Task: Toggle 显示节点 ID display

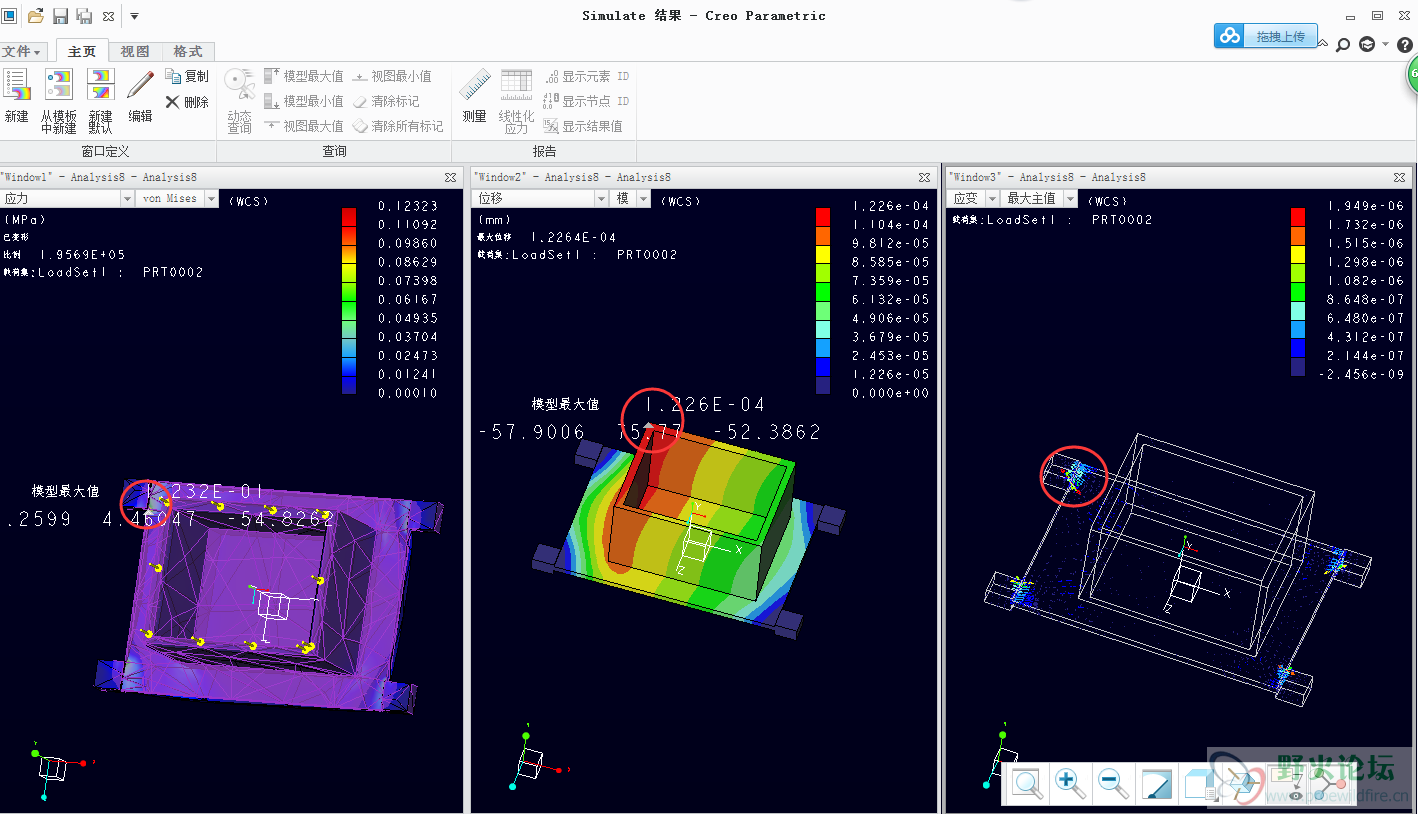Action: pyautogui.click(x=586, y=101)
